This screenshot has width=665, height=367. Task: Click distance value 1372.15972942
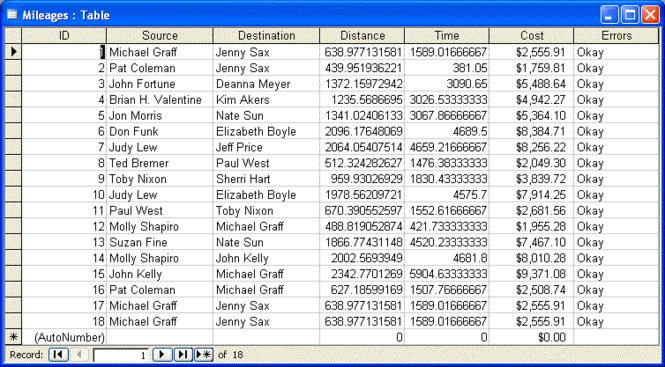tap(362, 84)
